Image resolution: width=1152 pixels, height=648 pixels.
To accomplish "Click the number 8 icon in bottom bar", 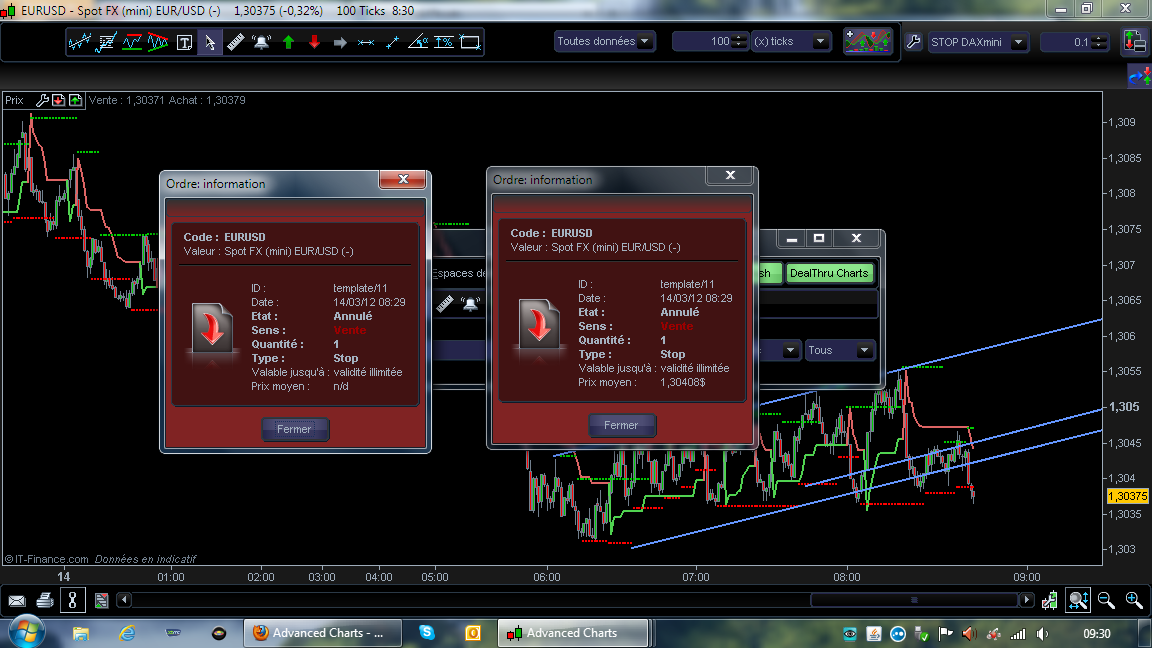I will click(72, 600).
